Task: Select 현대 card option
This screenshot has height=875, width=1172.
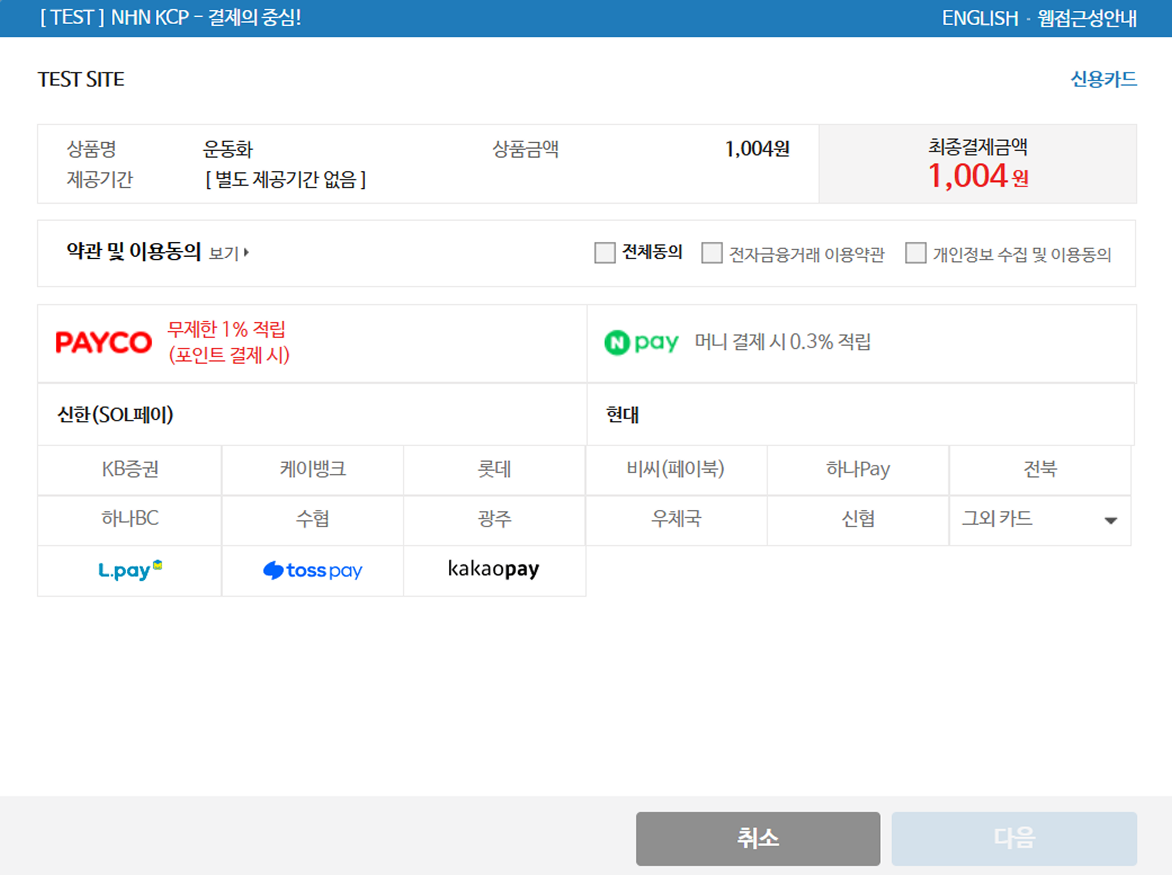Action: [861, 415]
